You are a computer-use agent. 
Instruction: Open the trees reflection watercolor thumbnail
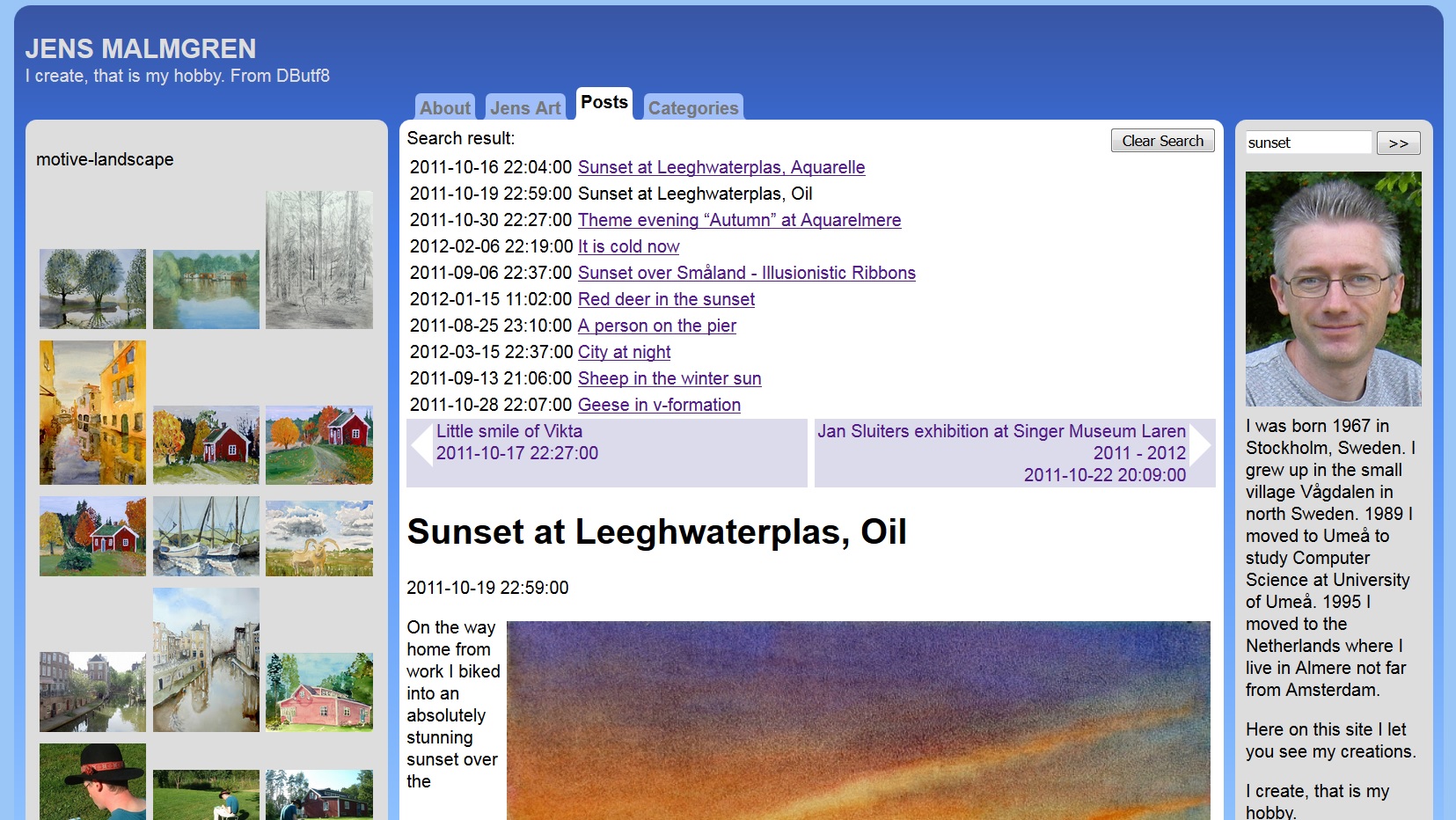(92, 289)
